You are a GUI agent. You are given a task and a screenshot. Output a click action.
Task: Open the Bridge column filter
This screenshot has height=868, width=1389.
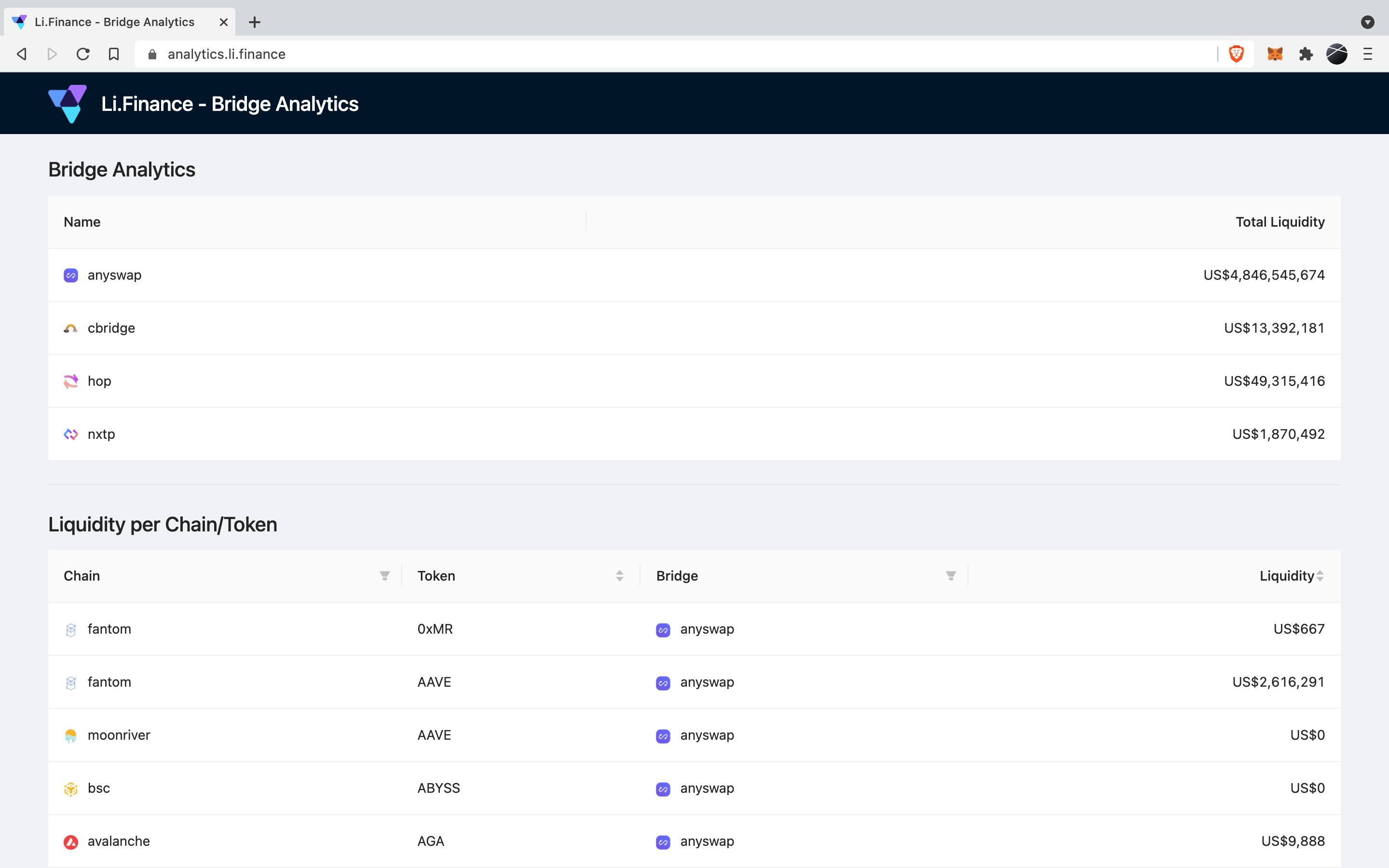click(x=951, y=576)
